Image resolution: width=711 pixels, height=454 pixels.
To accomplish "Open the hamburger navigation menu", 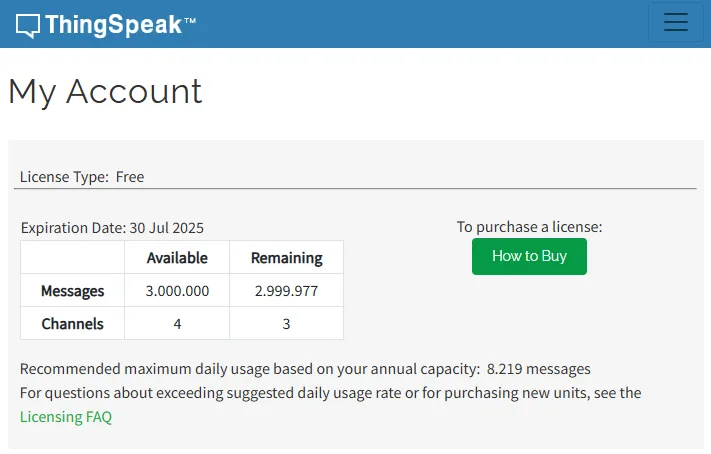I will [x=676, y=23].
